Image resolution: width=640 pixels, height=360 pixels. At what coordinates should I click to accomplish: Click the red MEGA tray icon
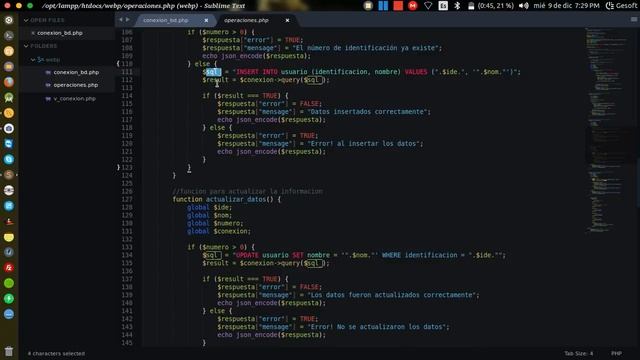(413, 6)
